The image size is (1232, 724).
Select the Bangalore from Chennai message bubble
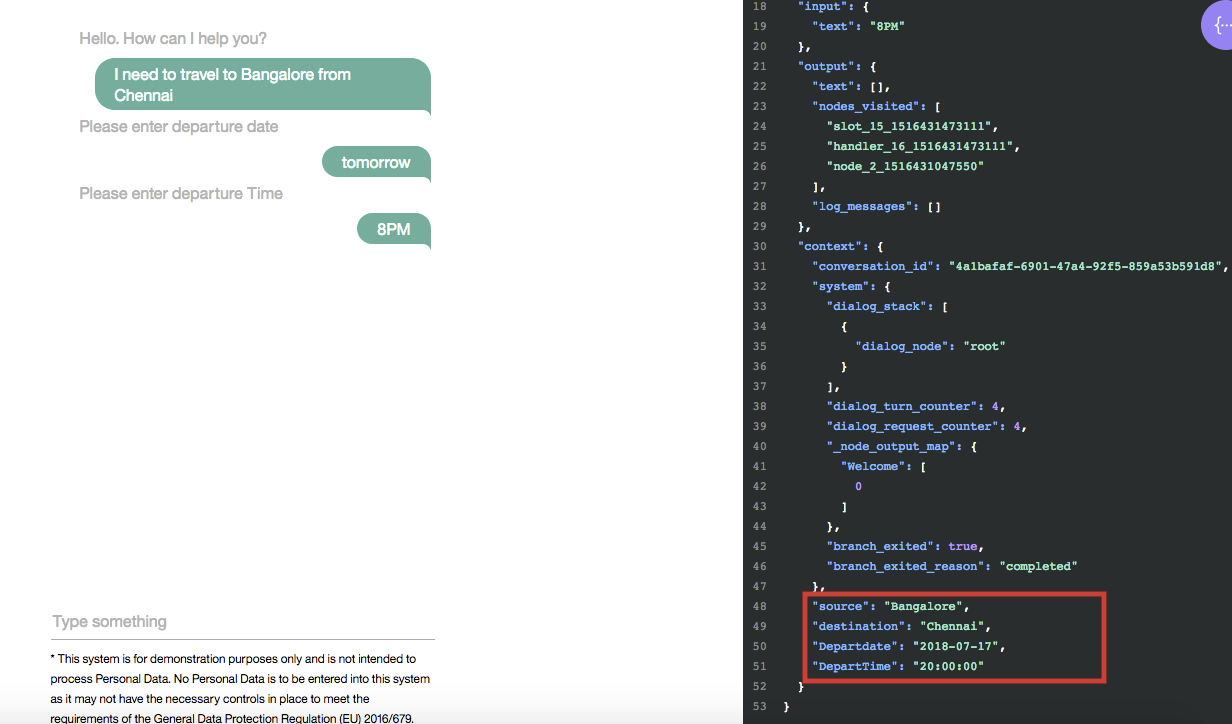click(x=262, y=85)
